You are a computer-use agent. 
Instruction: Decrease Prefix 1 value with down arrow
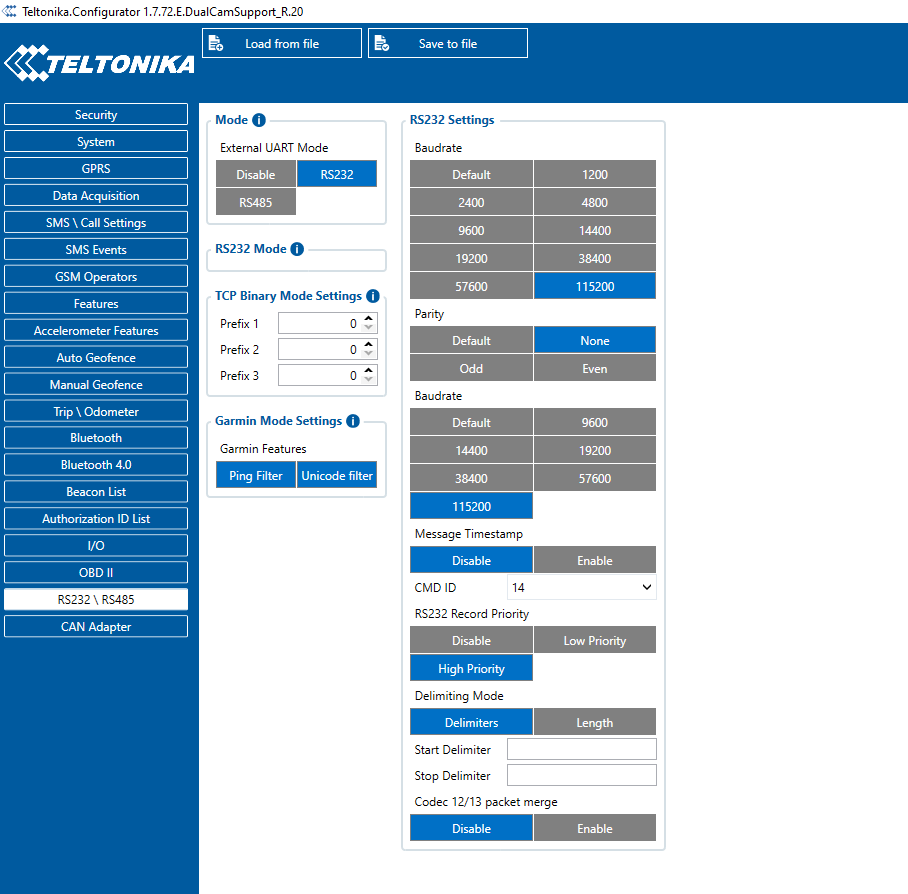pyautogui.click(x=368, y=328)
